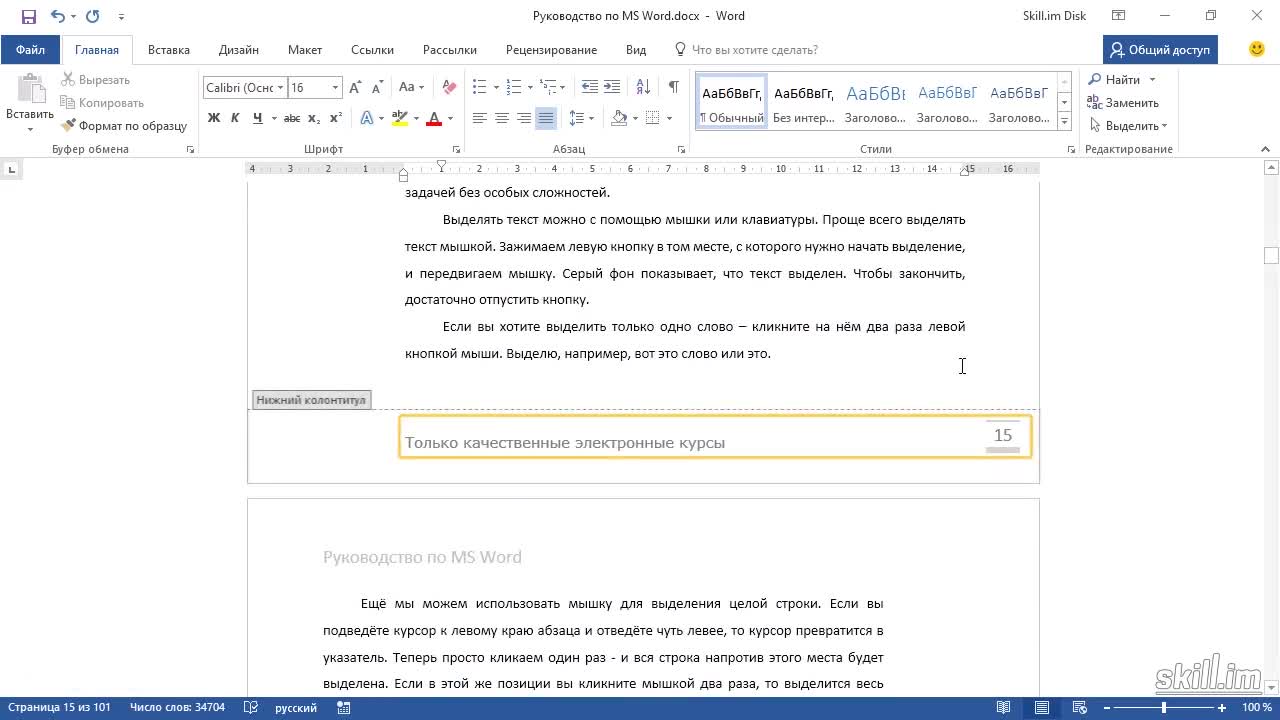Viewport: 1280px width, 720px height.
Task: Switch to the Вставка tab
Action: tap(169, 49)
